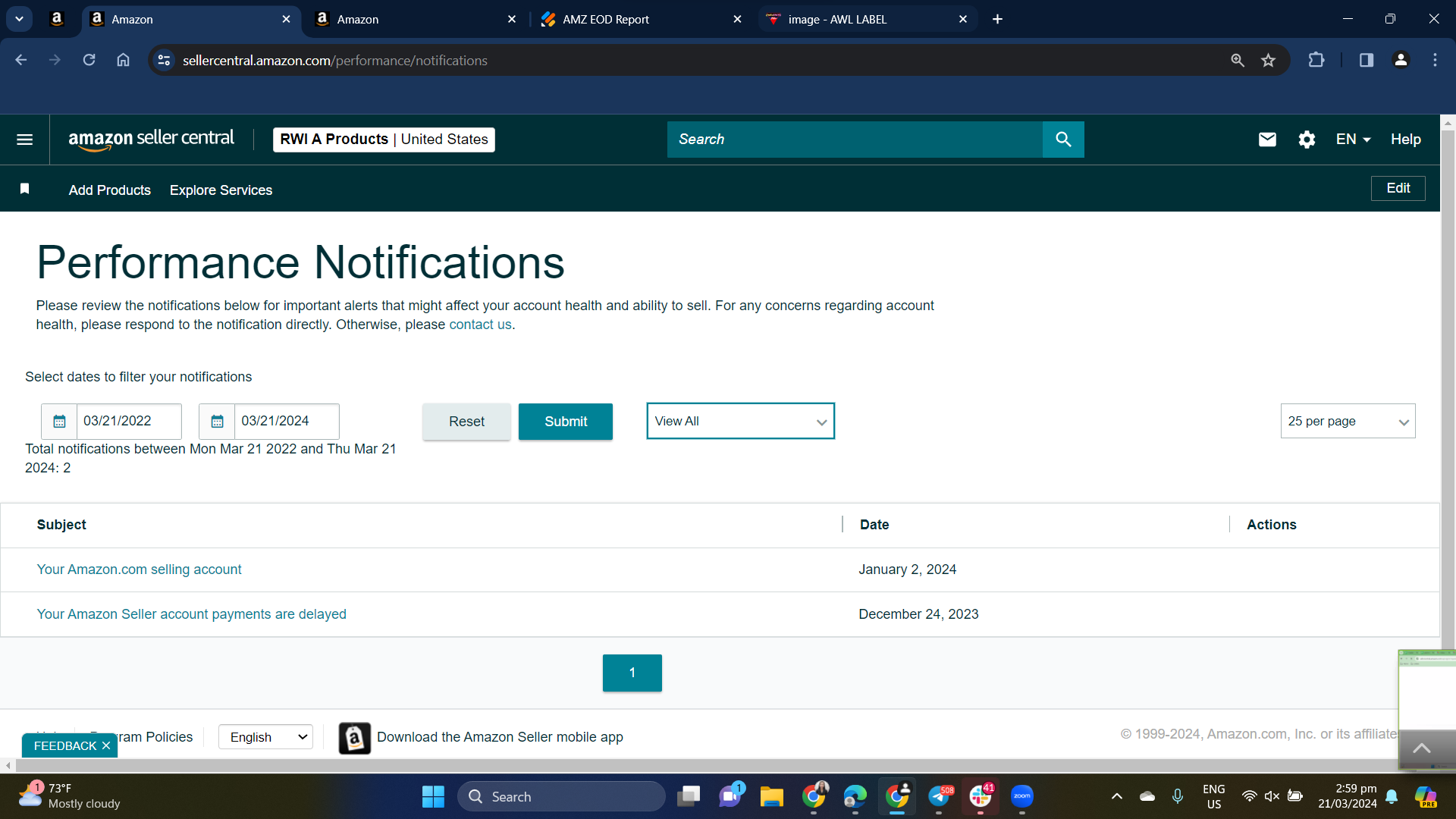Close the FEEDBACK tab with its X
This screenshot has width=1456, height=819.
click(106, 746)
